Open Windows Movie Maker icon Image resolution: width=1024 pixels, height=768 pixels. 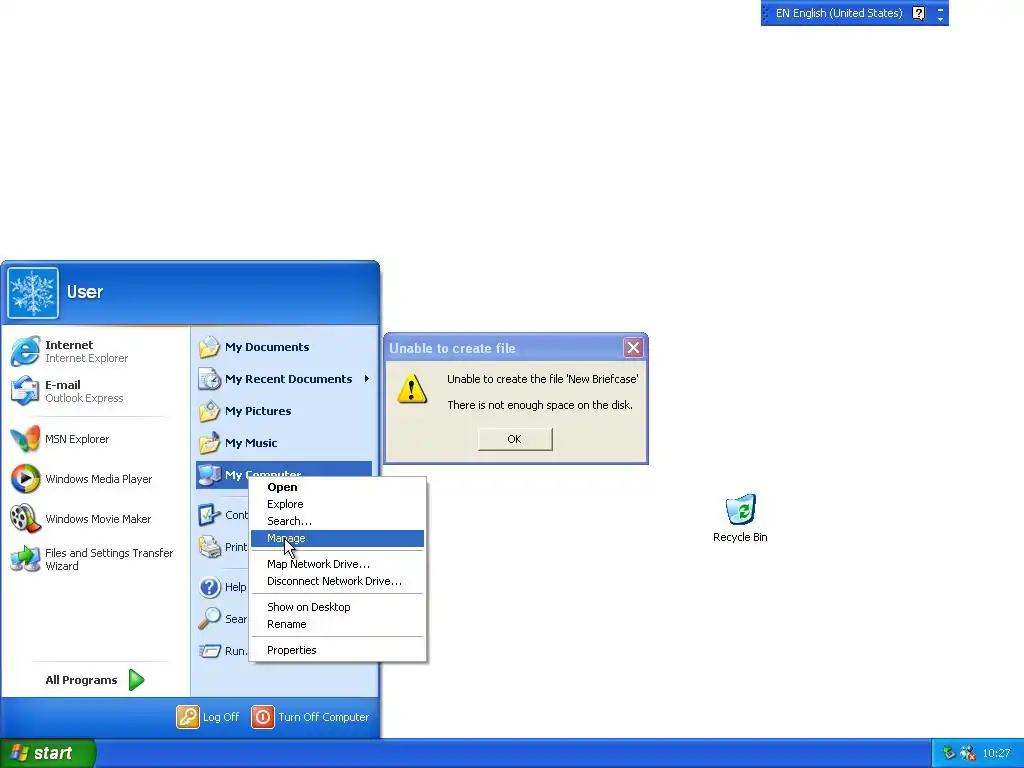[25, 519]
